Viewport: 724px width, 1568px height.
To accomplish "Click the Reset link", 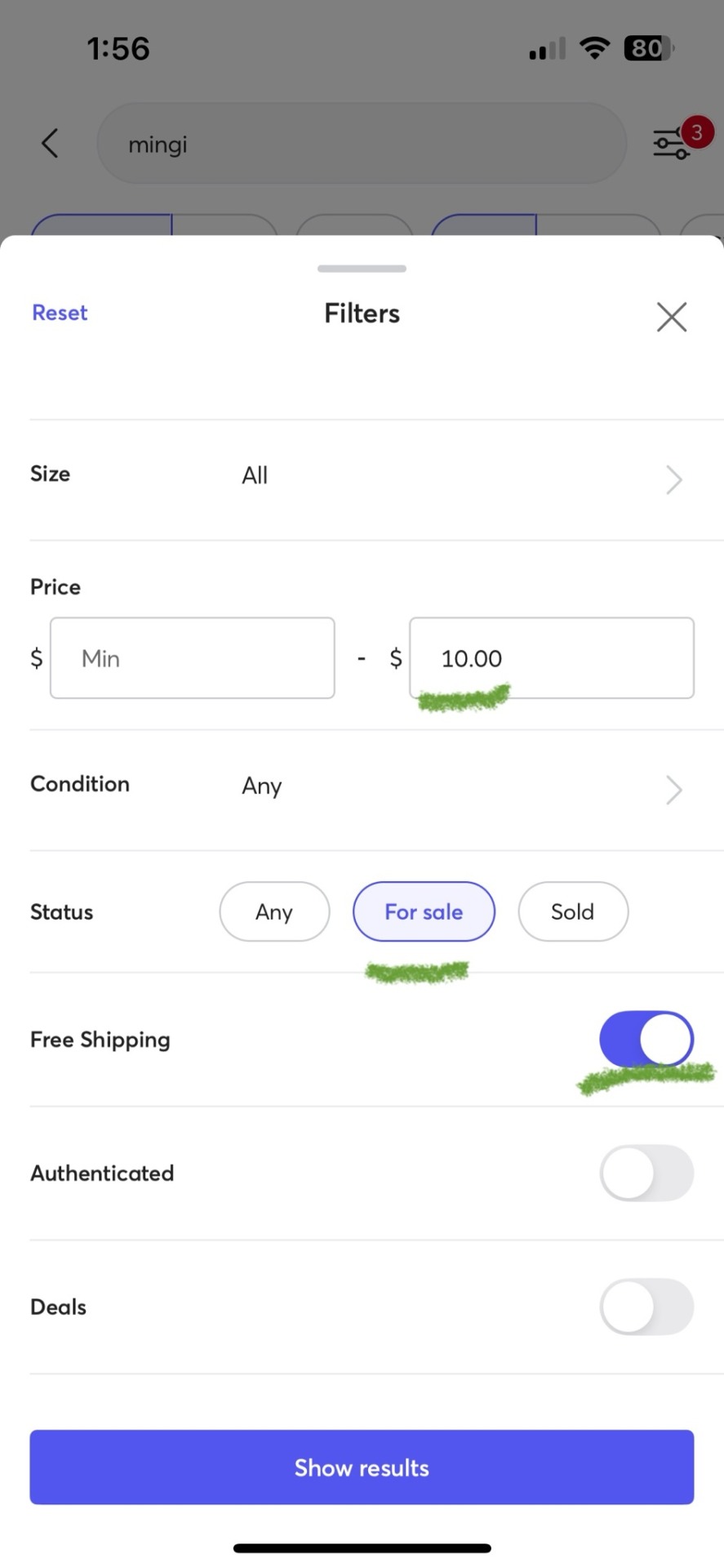I will point(60,313).
